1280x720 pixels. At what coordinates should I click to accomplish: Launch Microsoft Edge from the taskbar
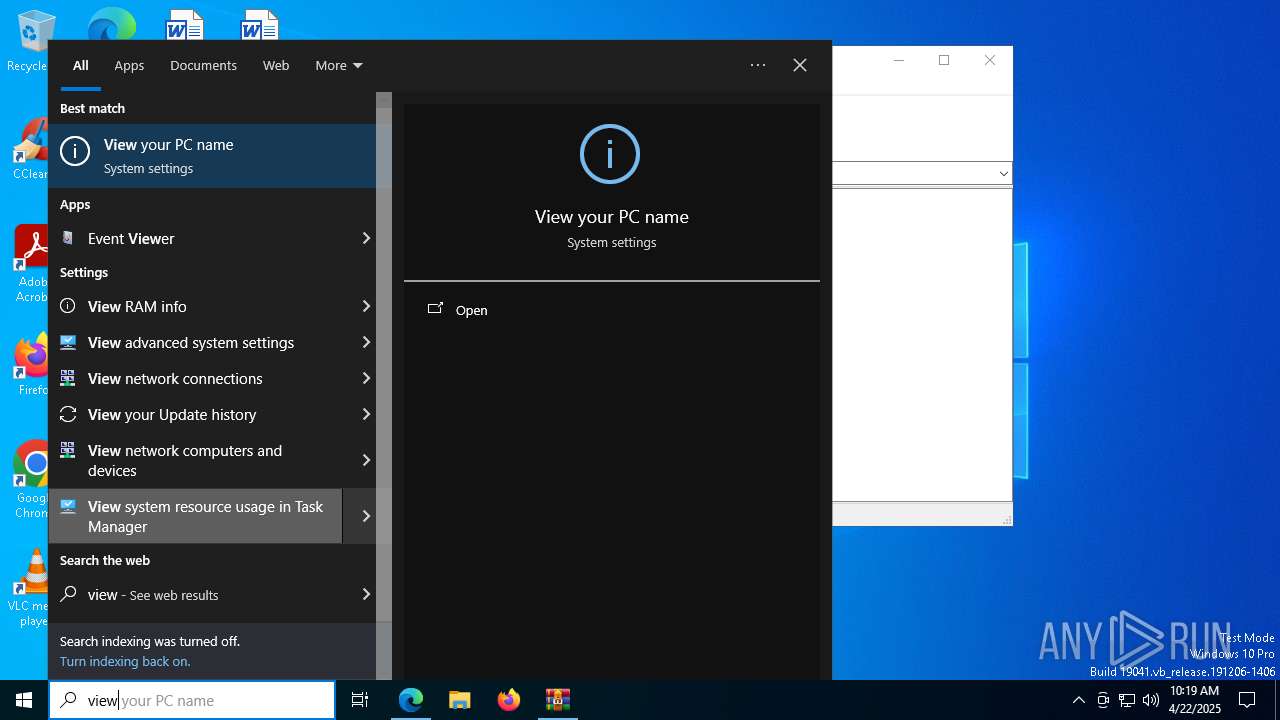(411, 700)
